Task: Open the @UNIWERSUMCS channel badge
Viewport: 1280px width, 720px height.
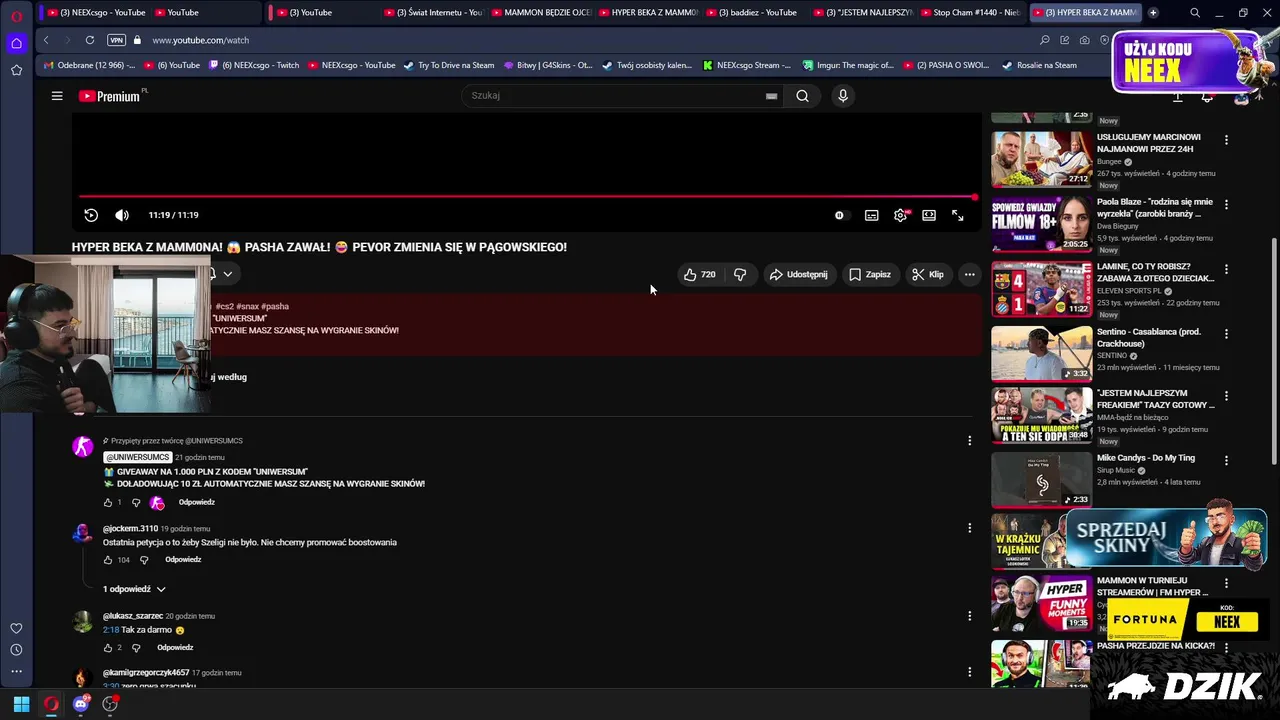Action: [x=138, y=457]
